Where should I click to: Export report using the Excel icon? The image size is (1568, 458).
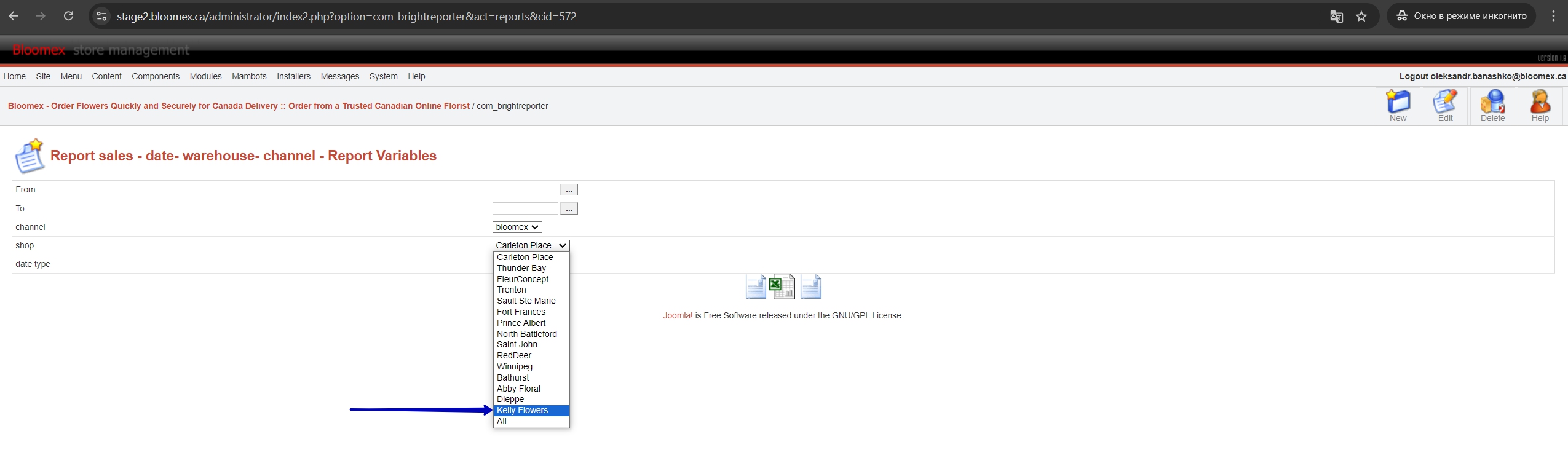click(x=783, y=286)
